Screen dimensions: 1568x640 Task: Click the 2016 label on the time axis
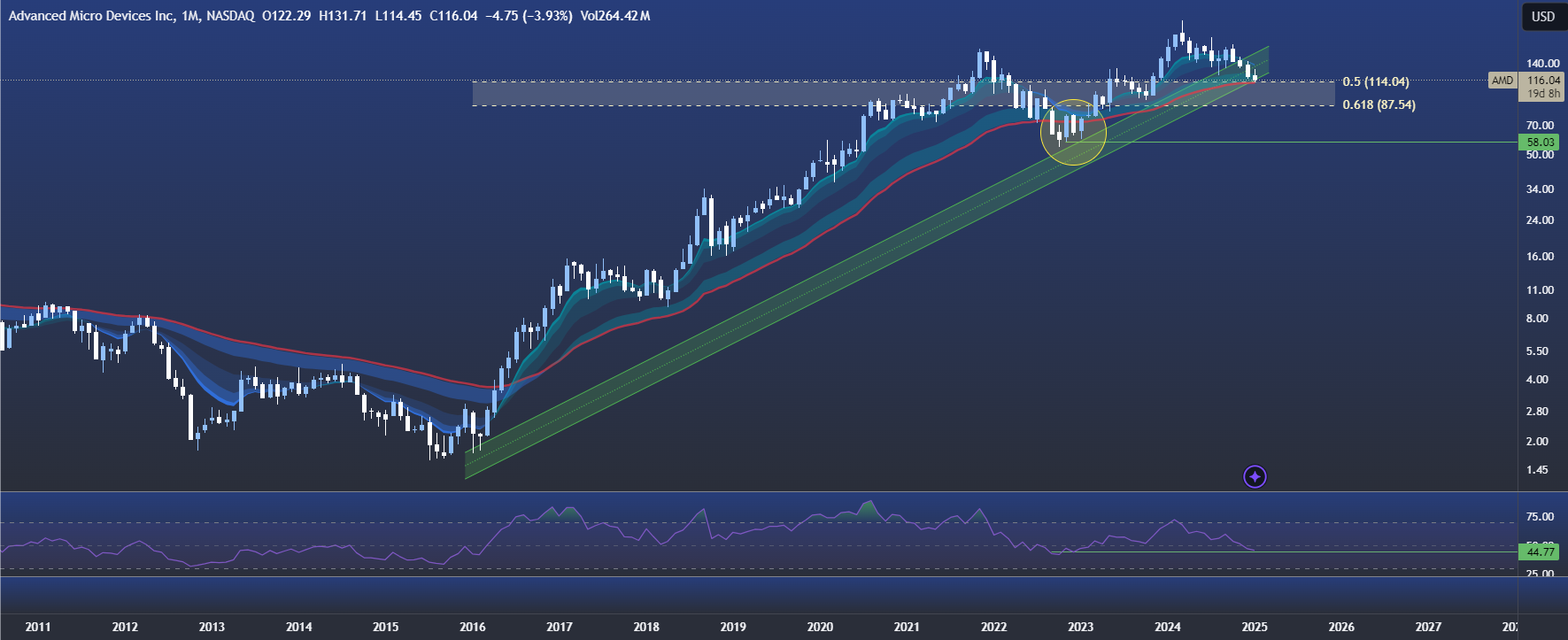click(472, 627)
